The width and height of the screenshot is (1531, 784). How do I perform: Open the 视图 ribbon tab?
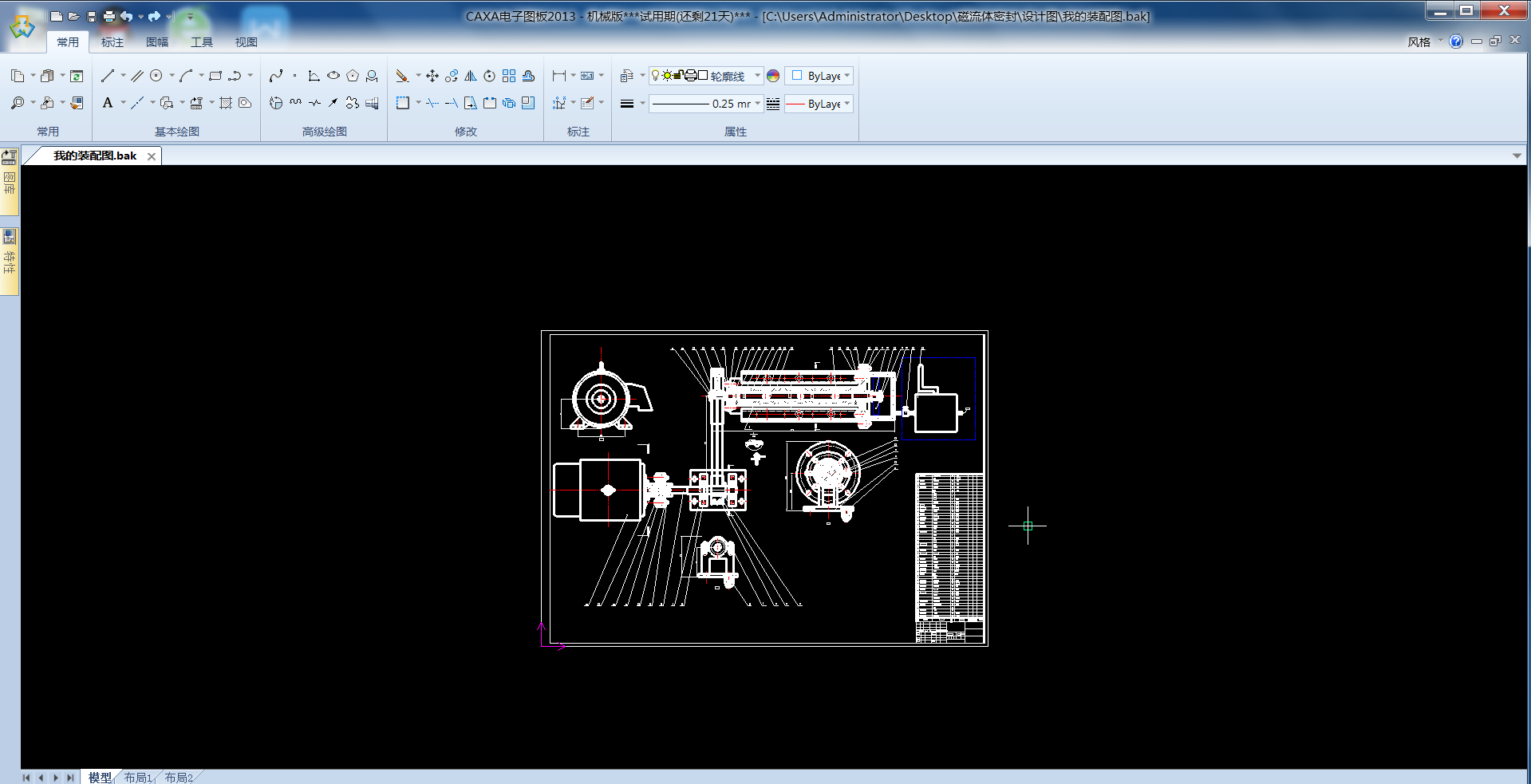click(246, 42)
